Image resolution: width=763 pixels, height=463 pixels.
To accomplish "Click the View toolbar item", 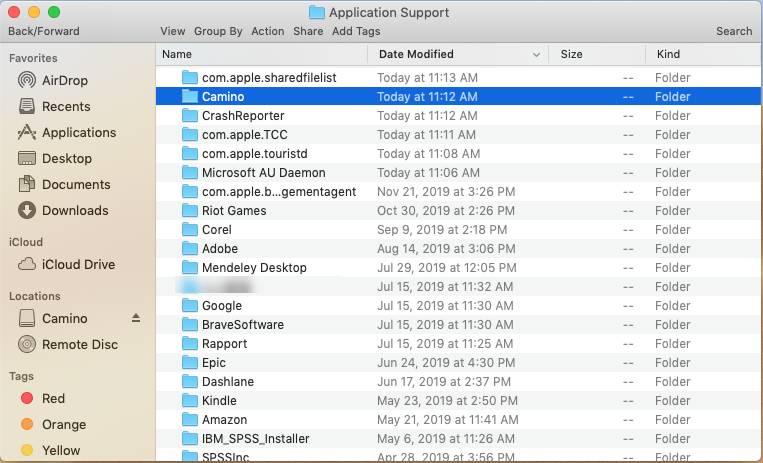I will point(172,31).
